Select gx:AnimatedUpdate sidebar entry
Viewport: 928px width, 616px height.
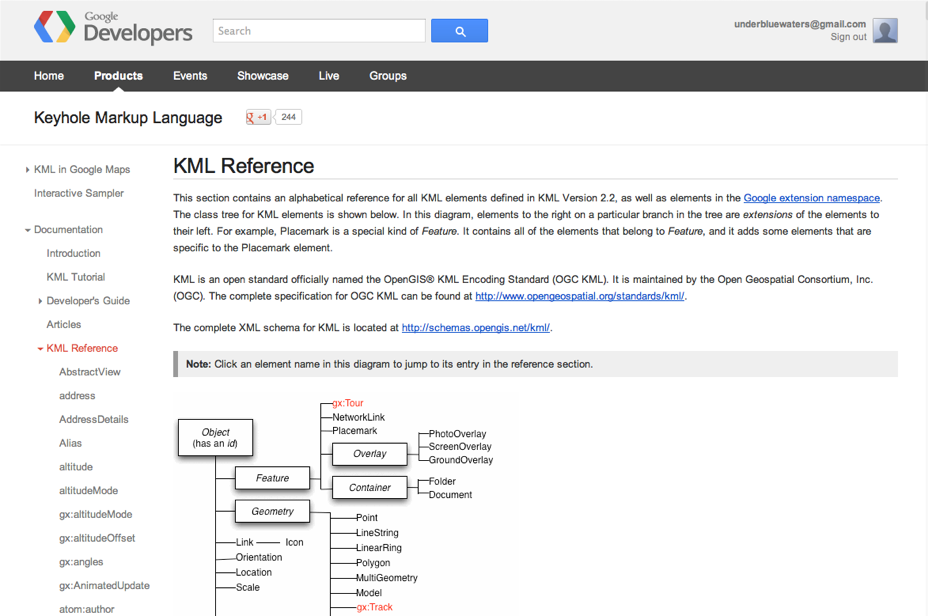pos(104,585)
